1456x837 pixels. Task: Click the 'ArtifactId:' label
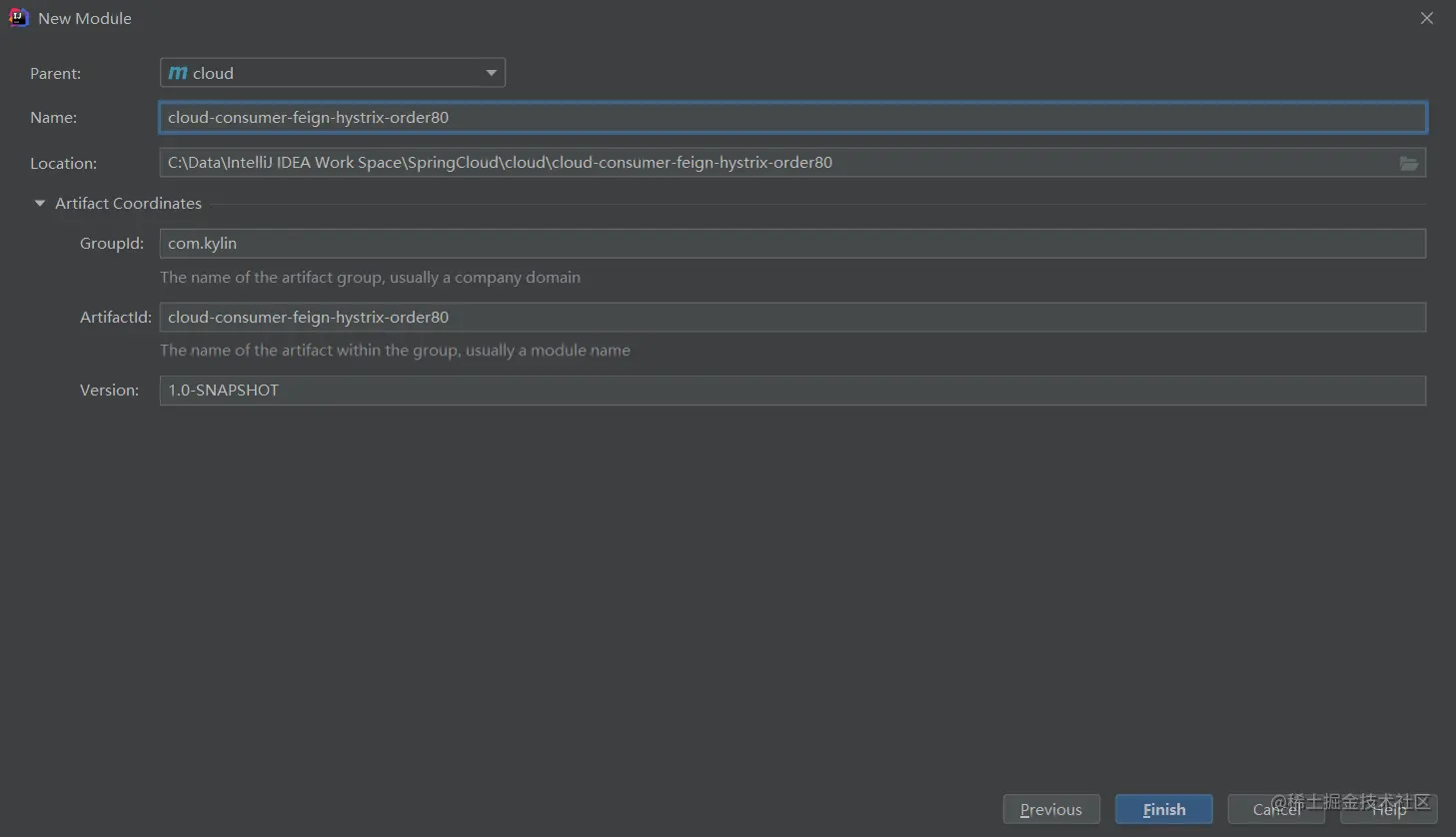pos(116,318)
